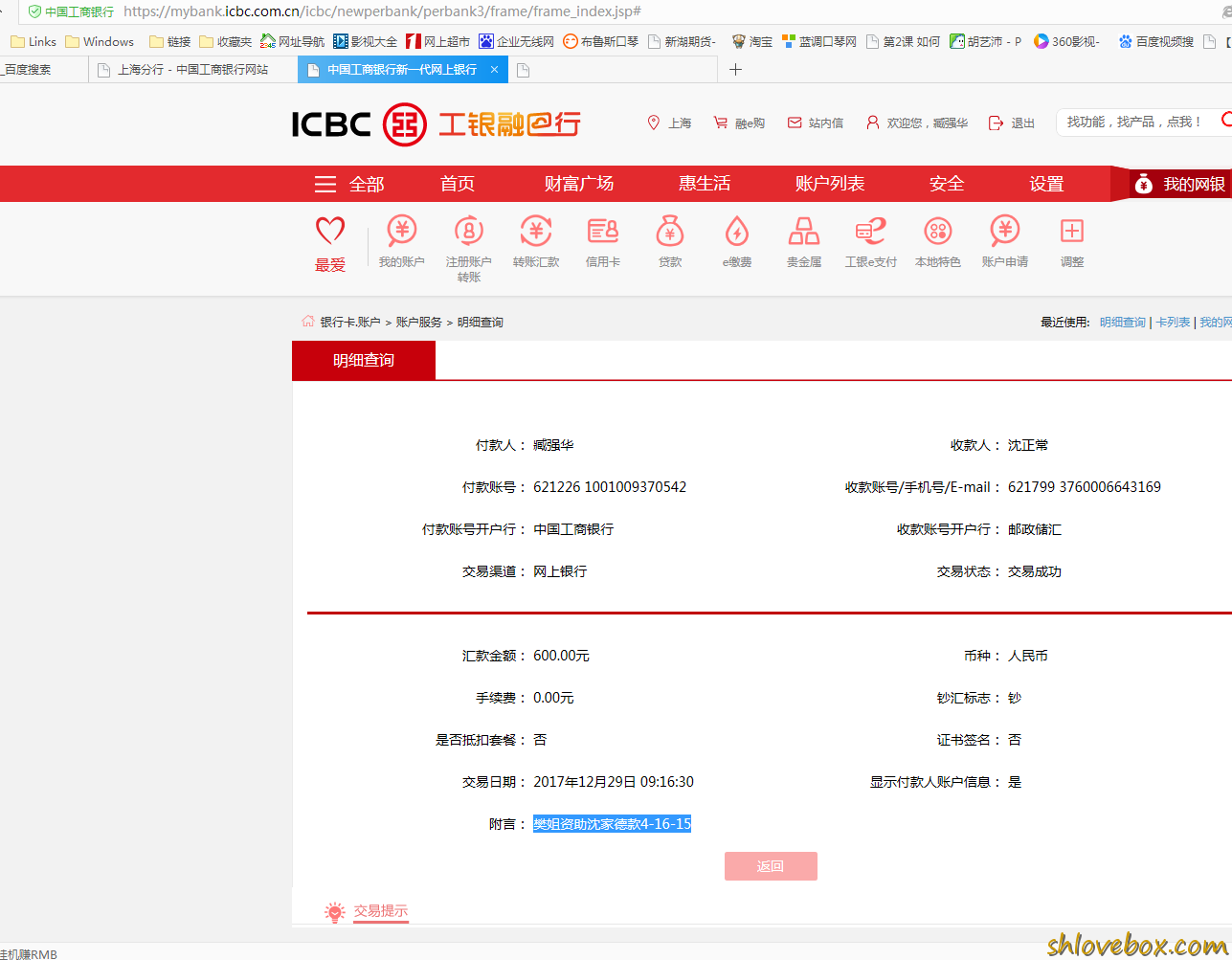Image resolution: width=1232 pixels, height=960 pixels.
Task: Click the 最爱 heart icon
Action: click(x=330, y=231)
